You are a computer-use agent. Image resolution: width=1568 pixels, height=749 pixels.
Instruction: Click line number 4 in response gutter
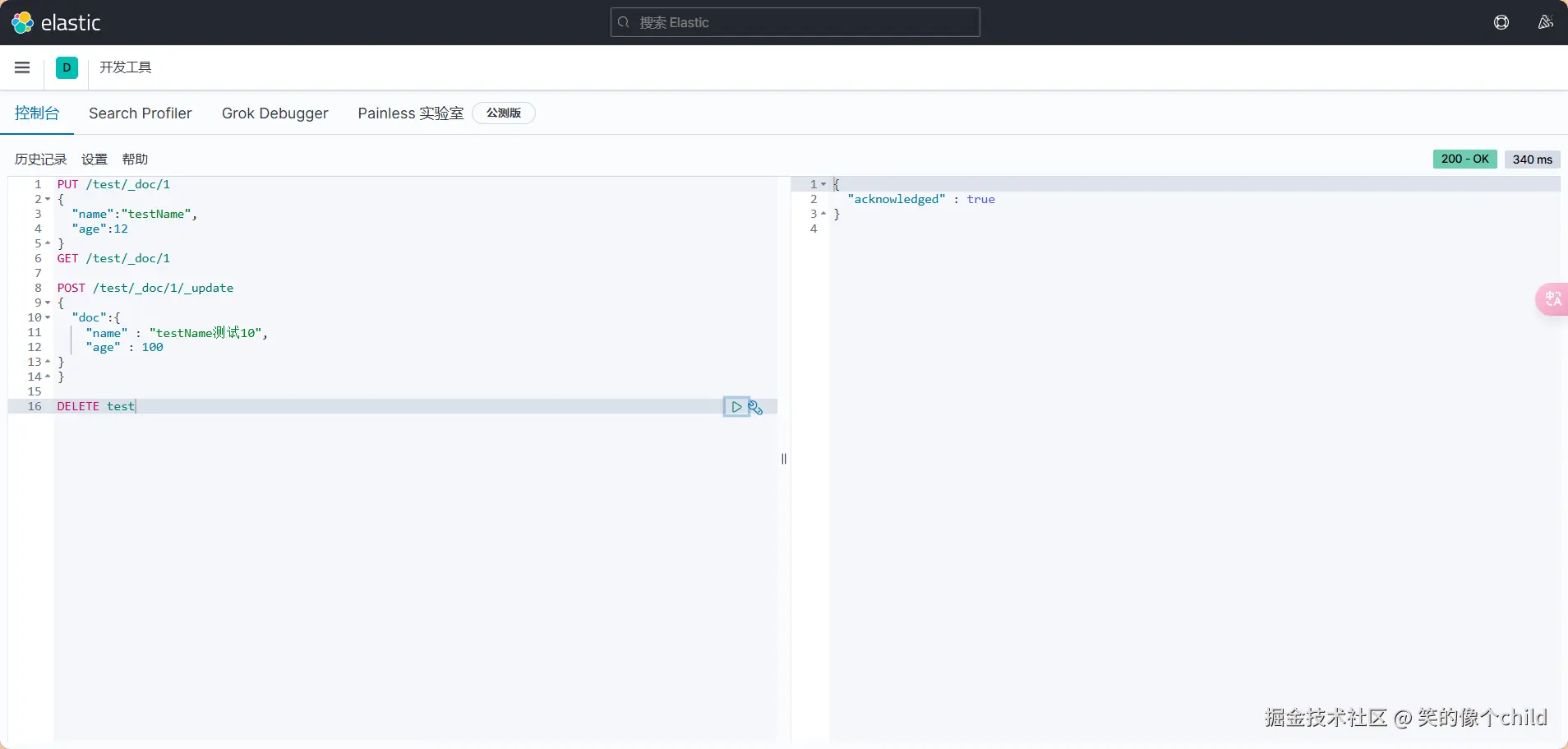[814, 229]
